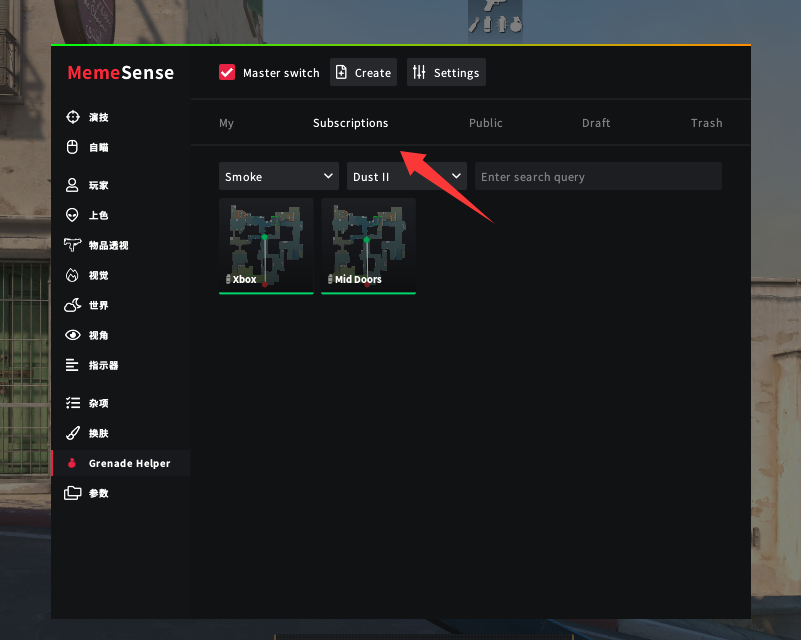Open the Dust II map dropdown

(x=407, y=177)
